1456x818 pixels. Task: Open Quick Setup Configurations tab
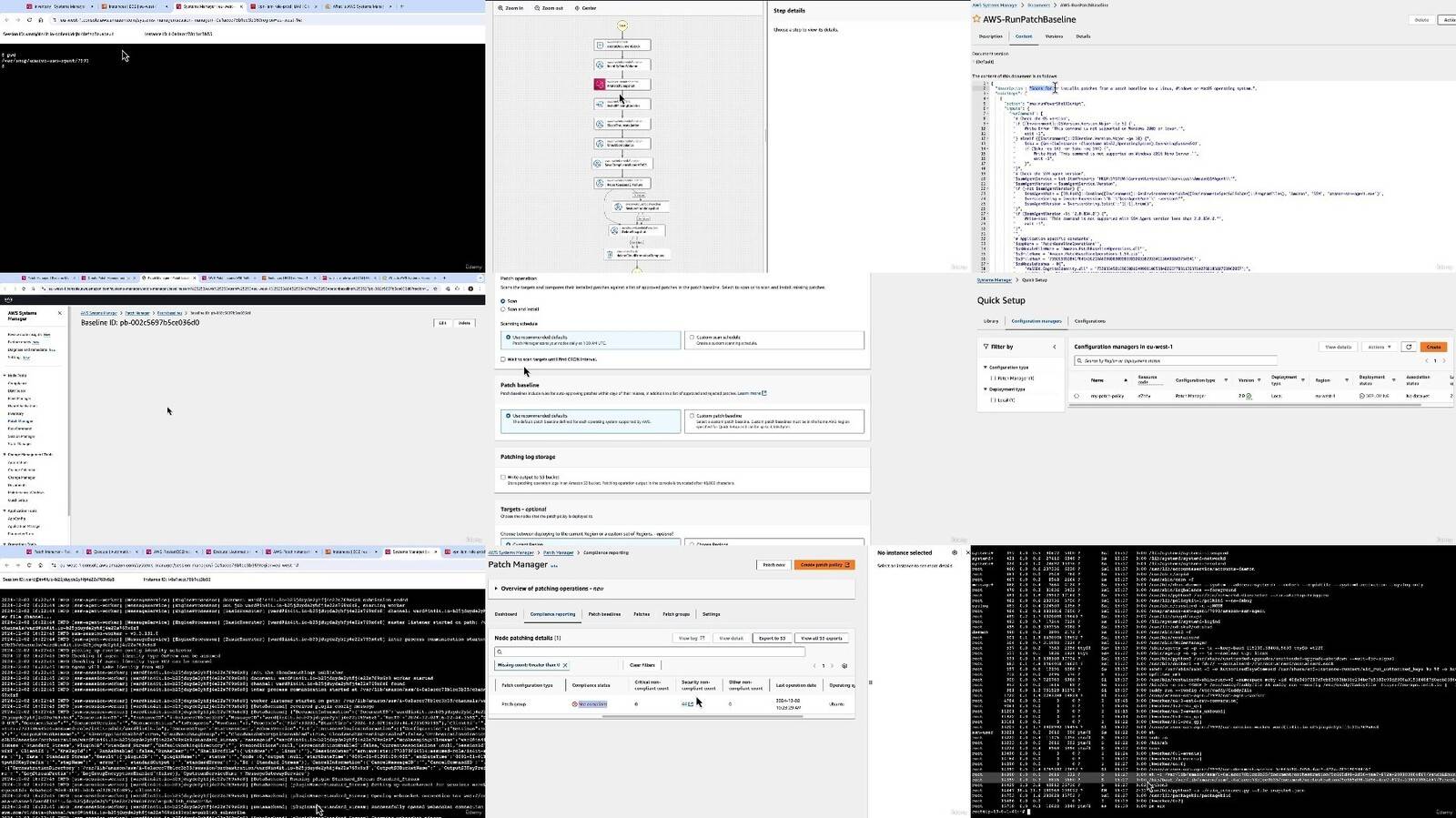(1090, 321)
